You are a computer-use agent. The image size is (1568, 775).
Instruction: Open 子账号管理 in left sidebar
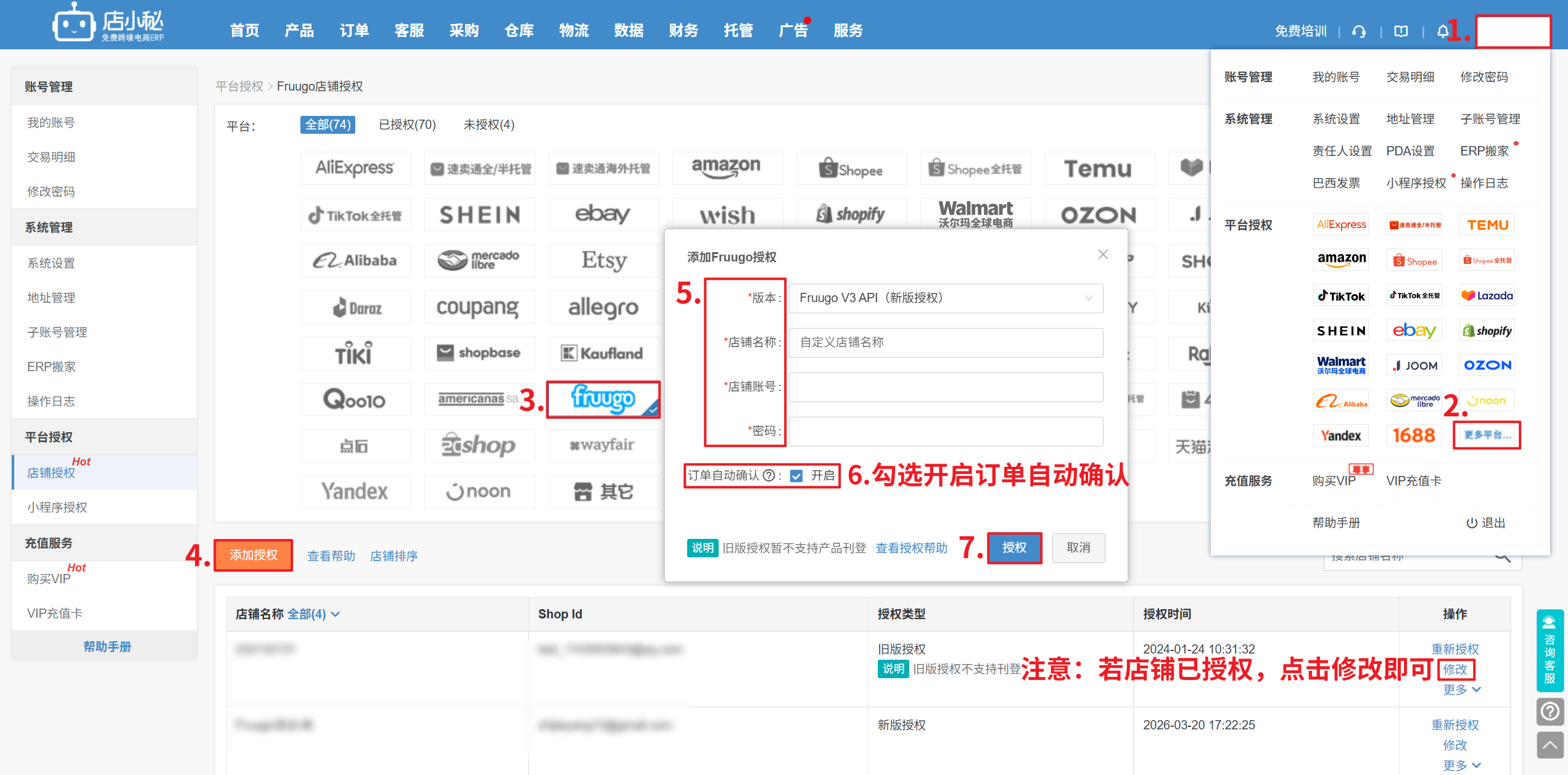point(105,332)
